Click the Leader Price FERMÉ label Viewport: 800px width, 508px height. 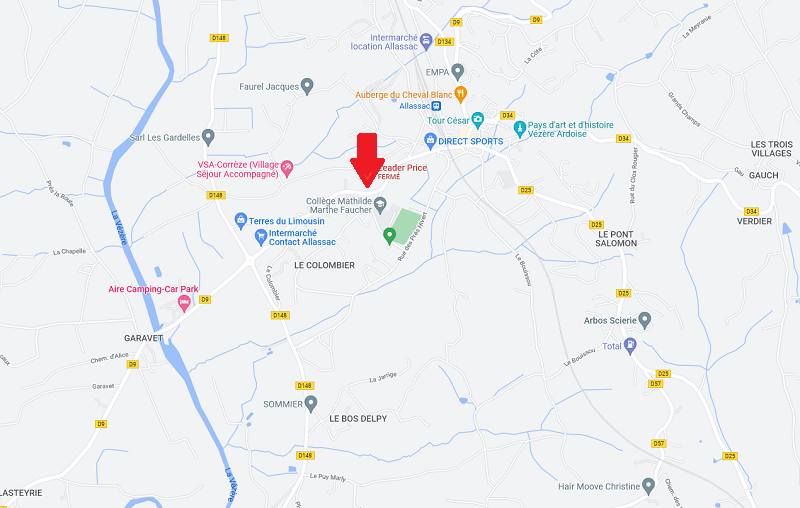coord(402,171)
